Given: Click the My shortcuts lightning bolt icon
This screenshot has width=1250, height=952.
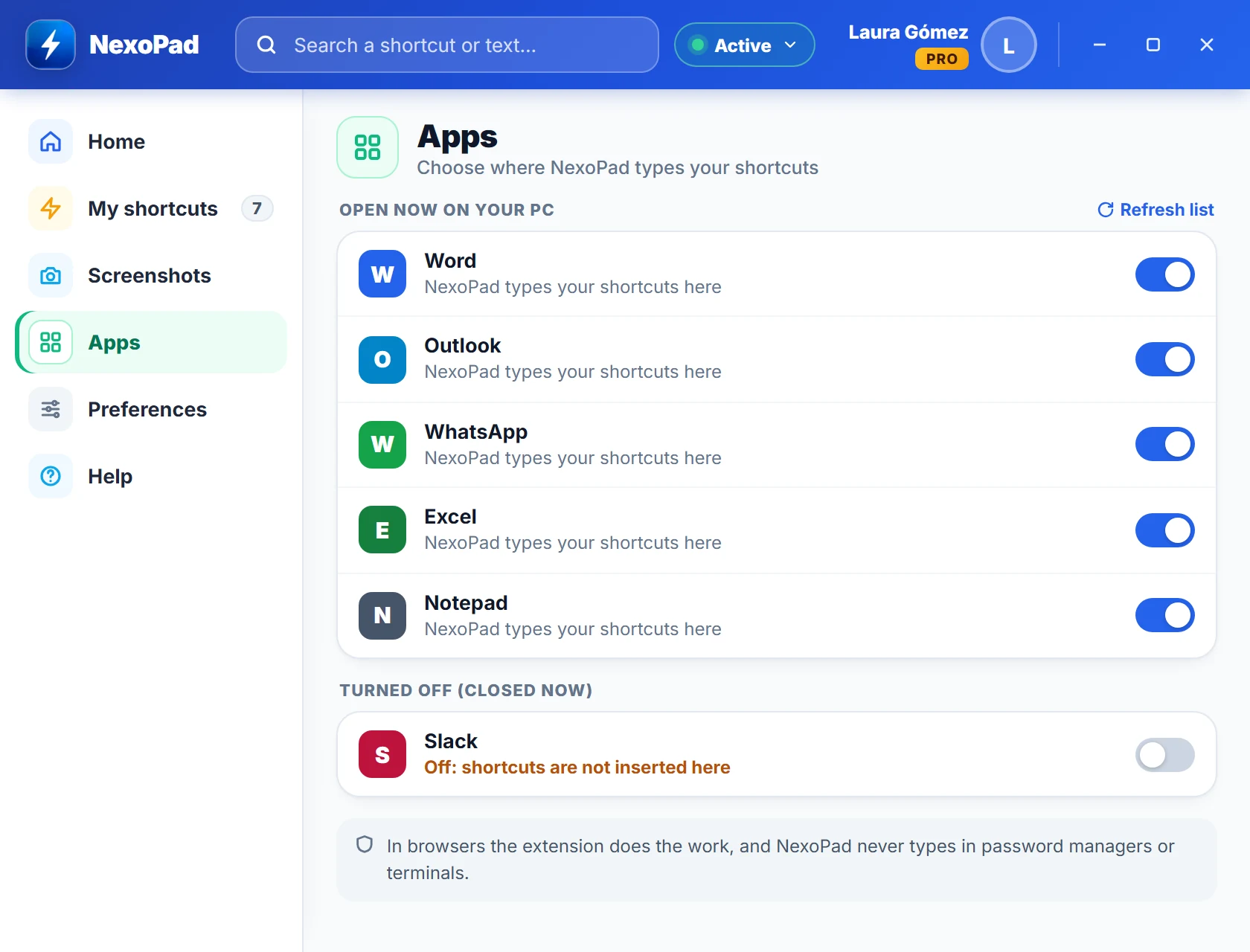Looking at the screenshot, I should tap(51, 208).
